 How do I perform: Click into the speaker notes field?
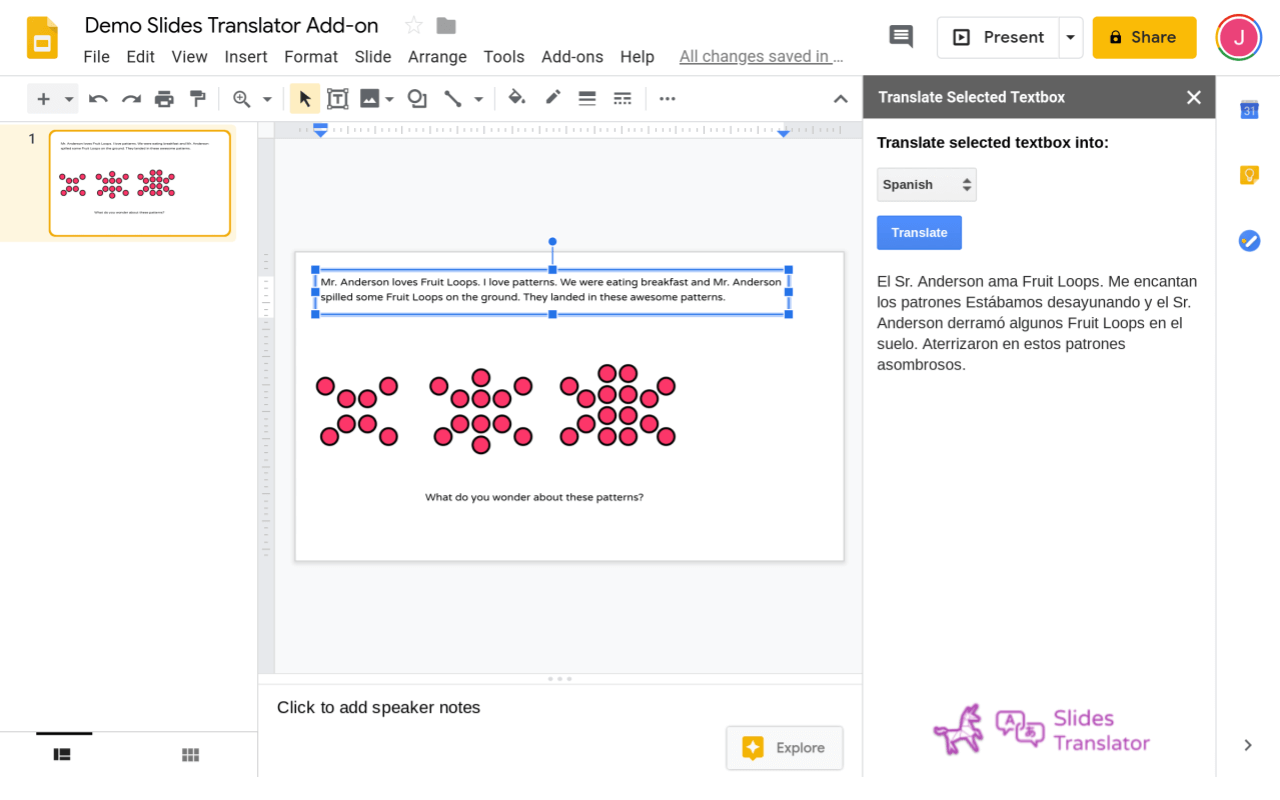(560, 707)
